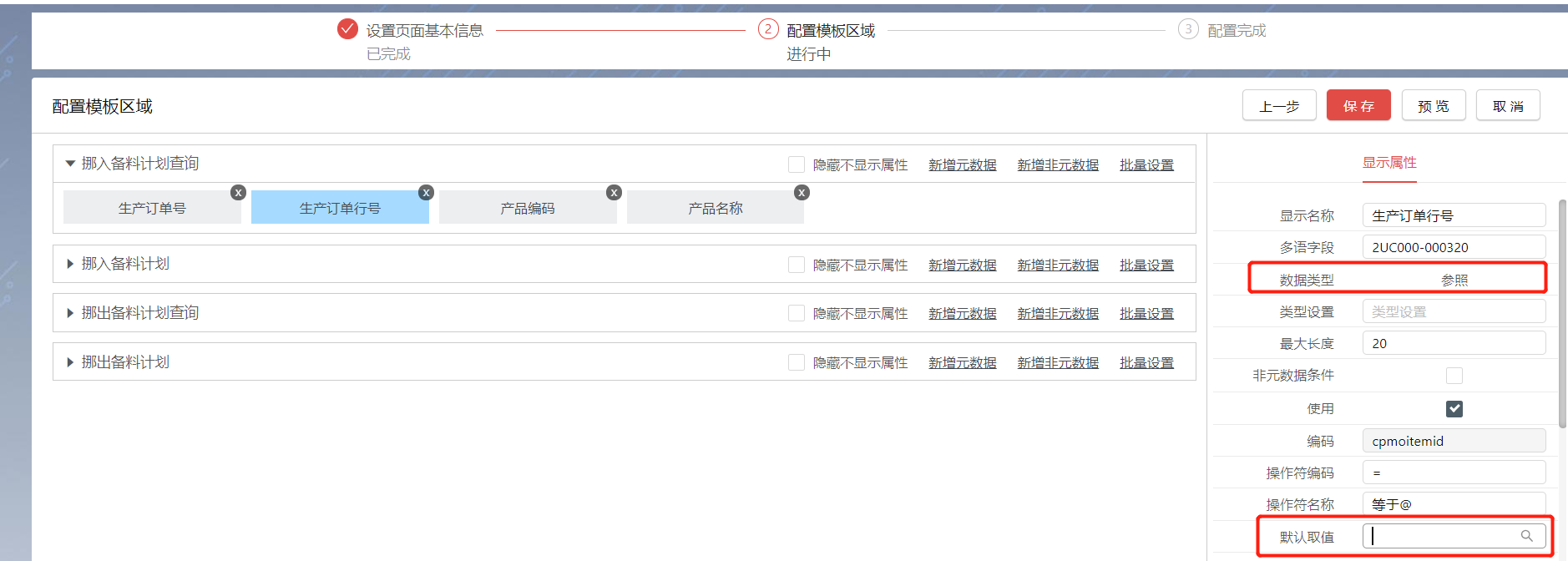The width and height of the screenshot is (1568, 561).
Task: Uncheck the 使用 checkbox
Action: pyautogui.click(x=1454, y=408)
